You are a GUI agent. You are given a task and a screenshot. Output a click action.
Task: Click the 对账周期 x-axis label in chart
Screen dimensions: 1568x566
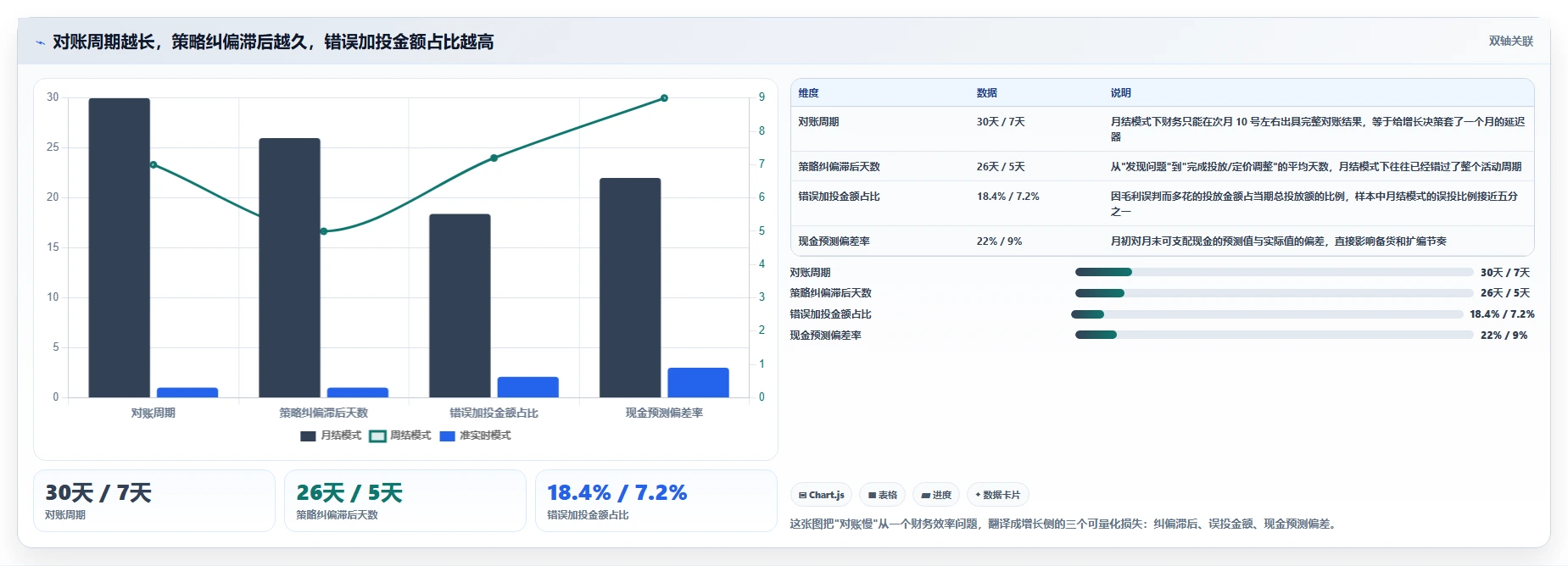(153, 413)
